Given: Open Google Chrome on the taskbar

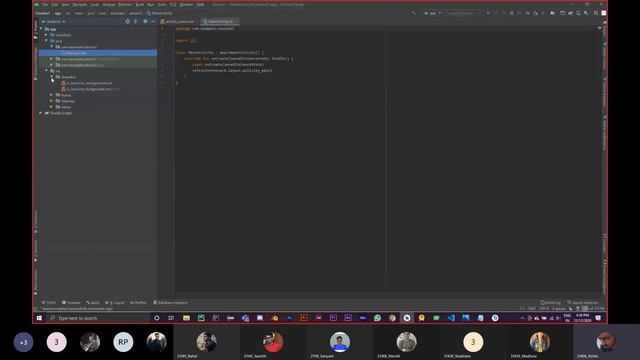Looking at the screenshot, I should (392, 318).
